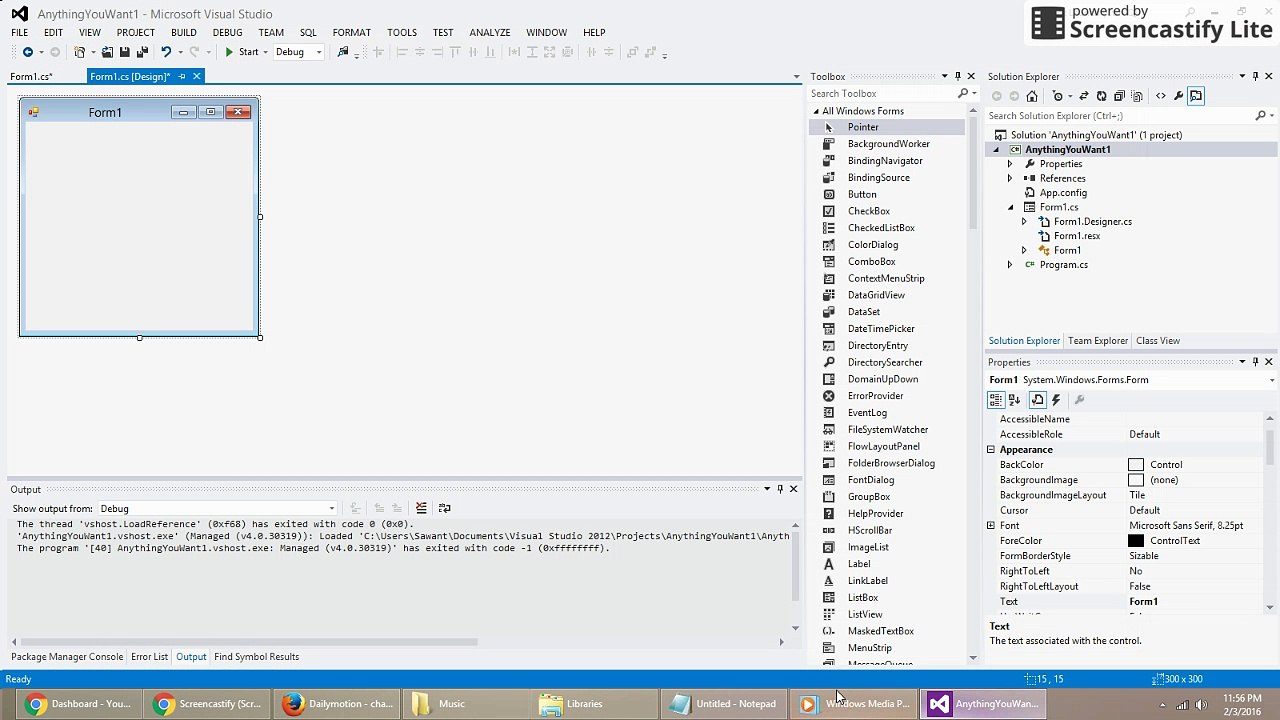1280x720 pixels.
Task: Click the ForeColor black color swatch
Action: (1136, 541)
